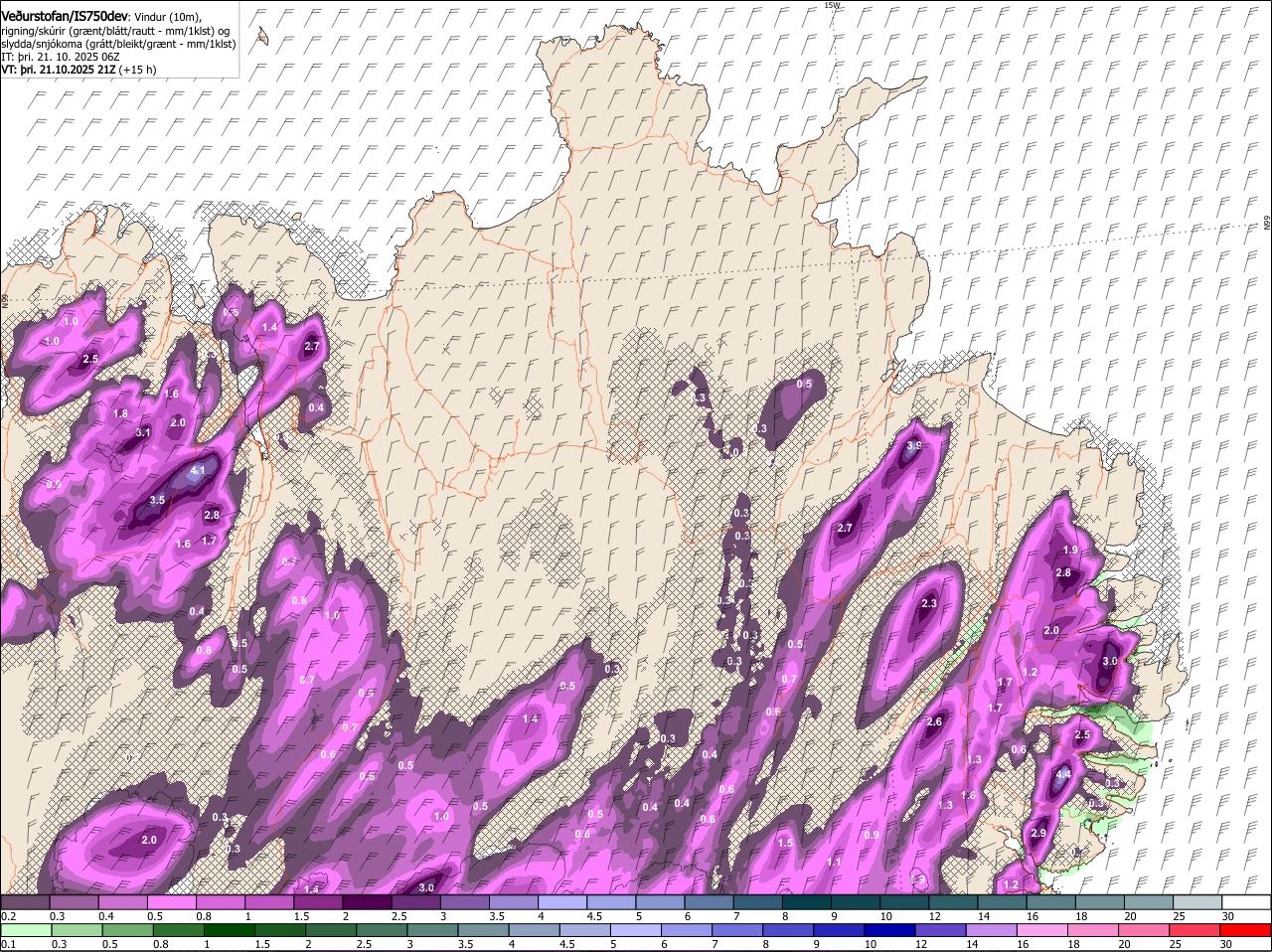
Task: Select the white 30 swatch on purple snow scale
Action: (1245, 902)
